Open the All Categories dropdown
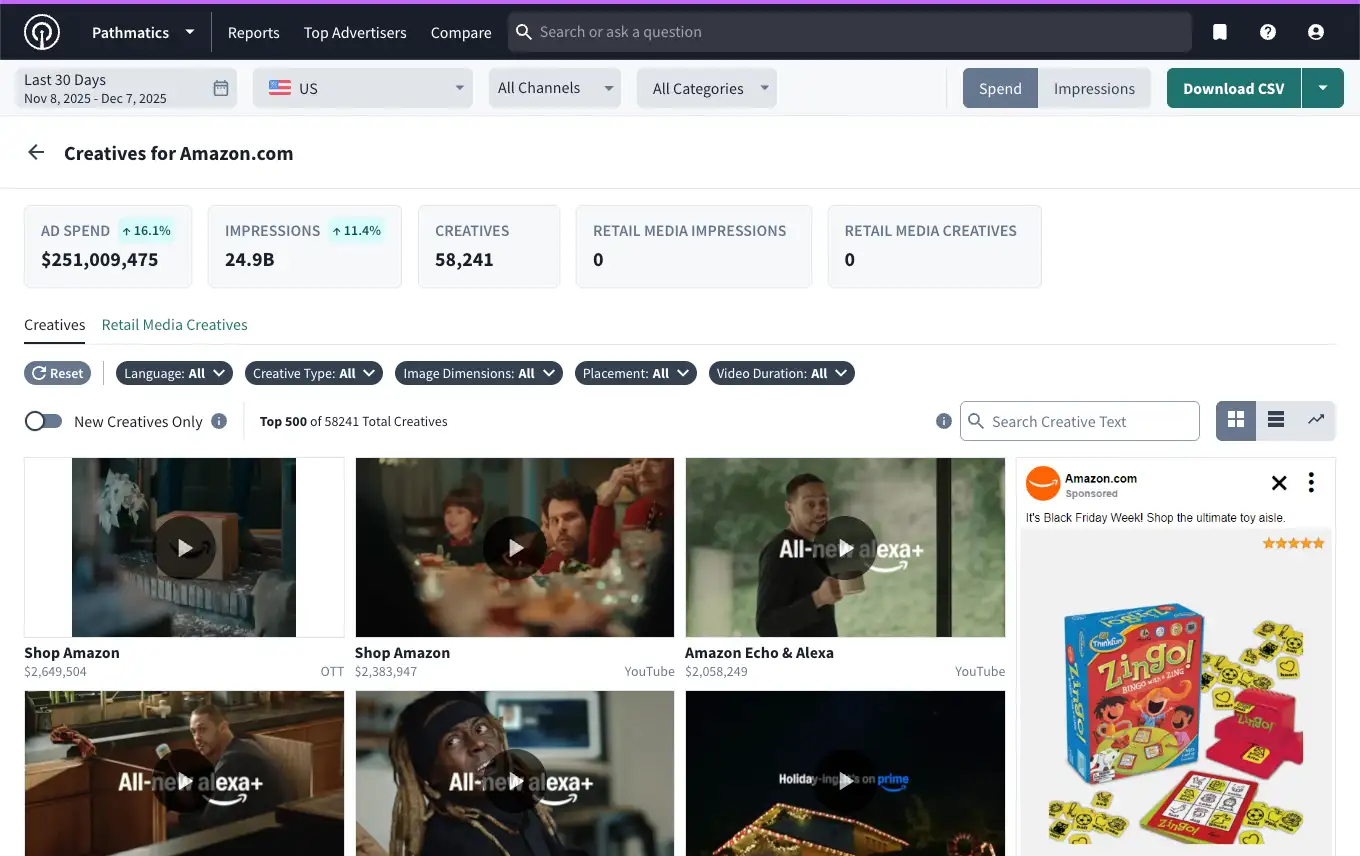 pos(707,88)
